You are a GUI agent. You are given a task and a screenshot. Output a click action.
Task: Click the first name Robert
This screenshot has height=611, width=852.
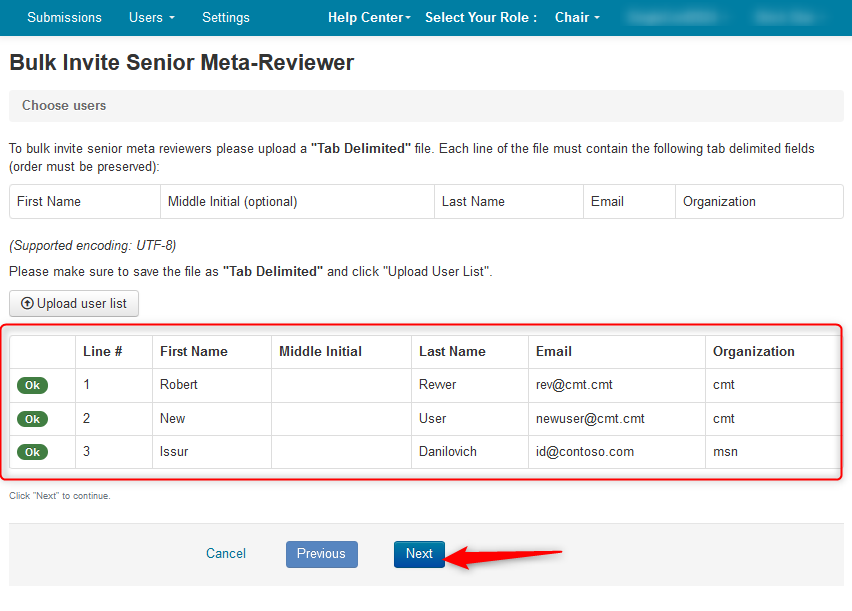point(179,385)
